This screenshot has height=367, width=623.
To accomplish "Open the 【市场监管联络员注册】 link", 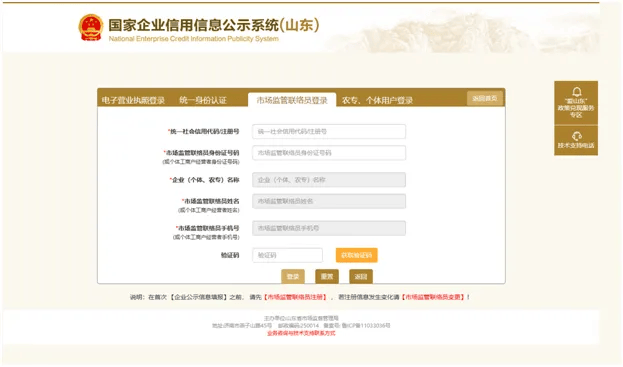I will (x=296, y=297).
